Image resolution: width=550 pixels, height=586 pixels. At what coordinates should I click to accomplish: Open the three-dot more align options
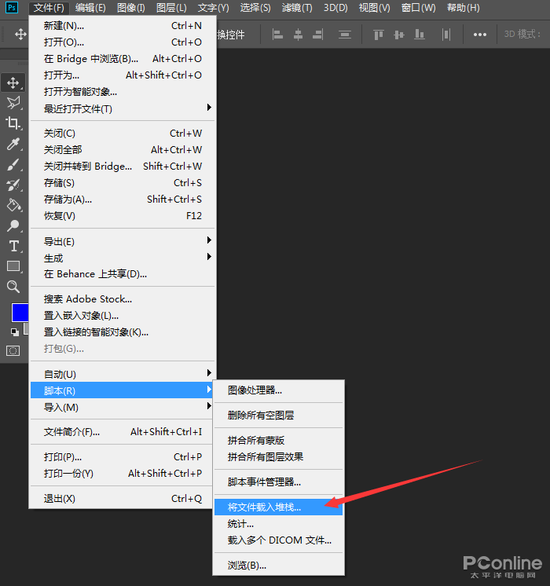pos(480,35)
